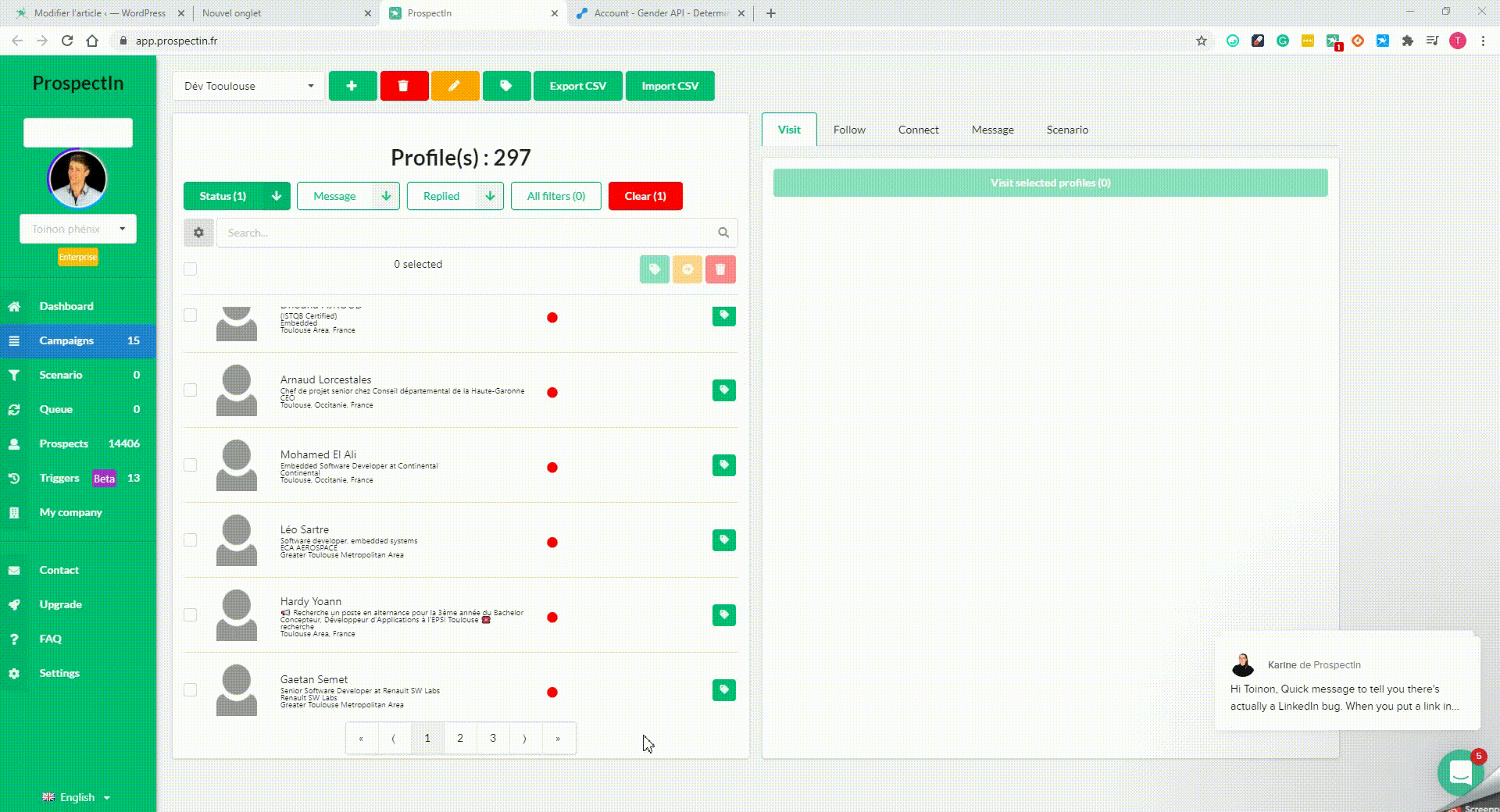
Task: Switch to the Scenario tab
Action: (1067, 130)
